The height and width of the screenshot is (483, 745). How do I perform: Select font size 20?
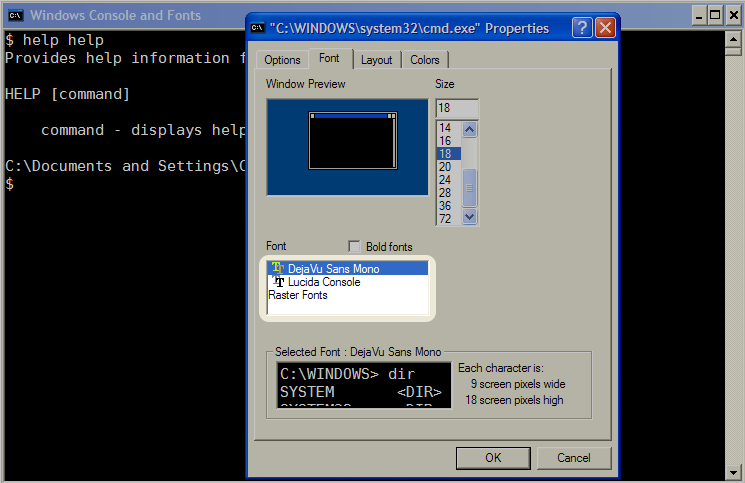pos(449,167)
